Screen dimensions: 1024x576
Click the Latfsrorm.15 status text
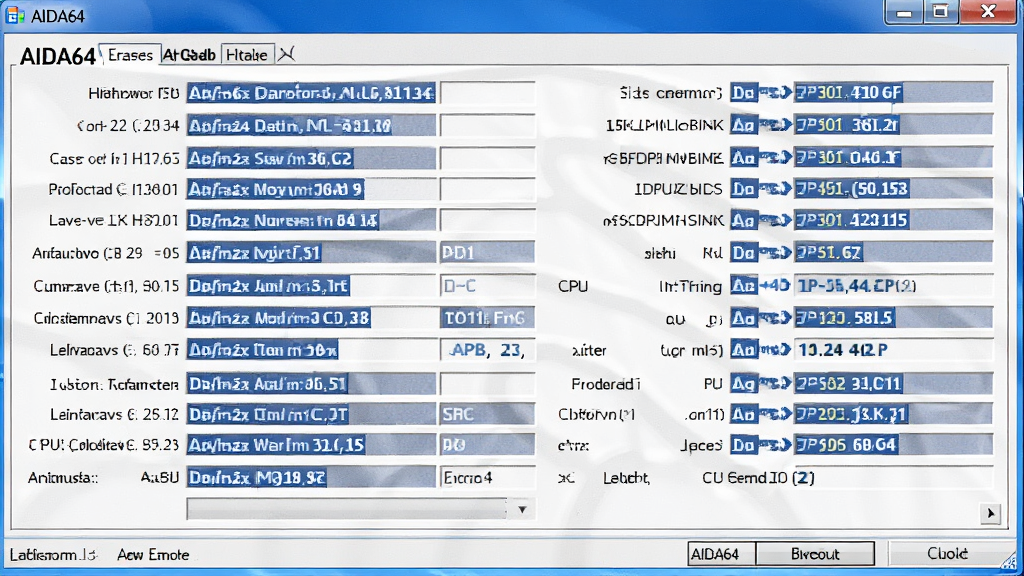[x=53, y=555]
